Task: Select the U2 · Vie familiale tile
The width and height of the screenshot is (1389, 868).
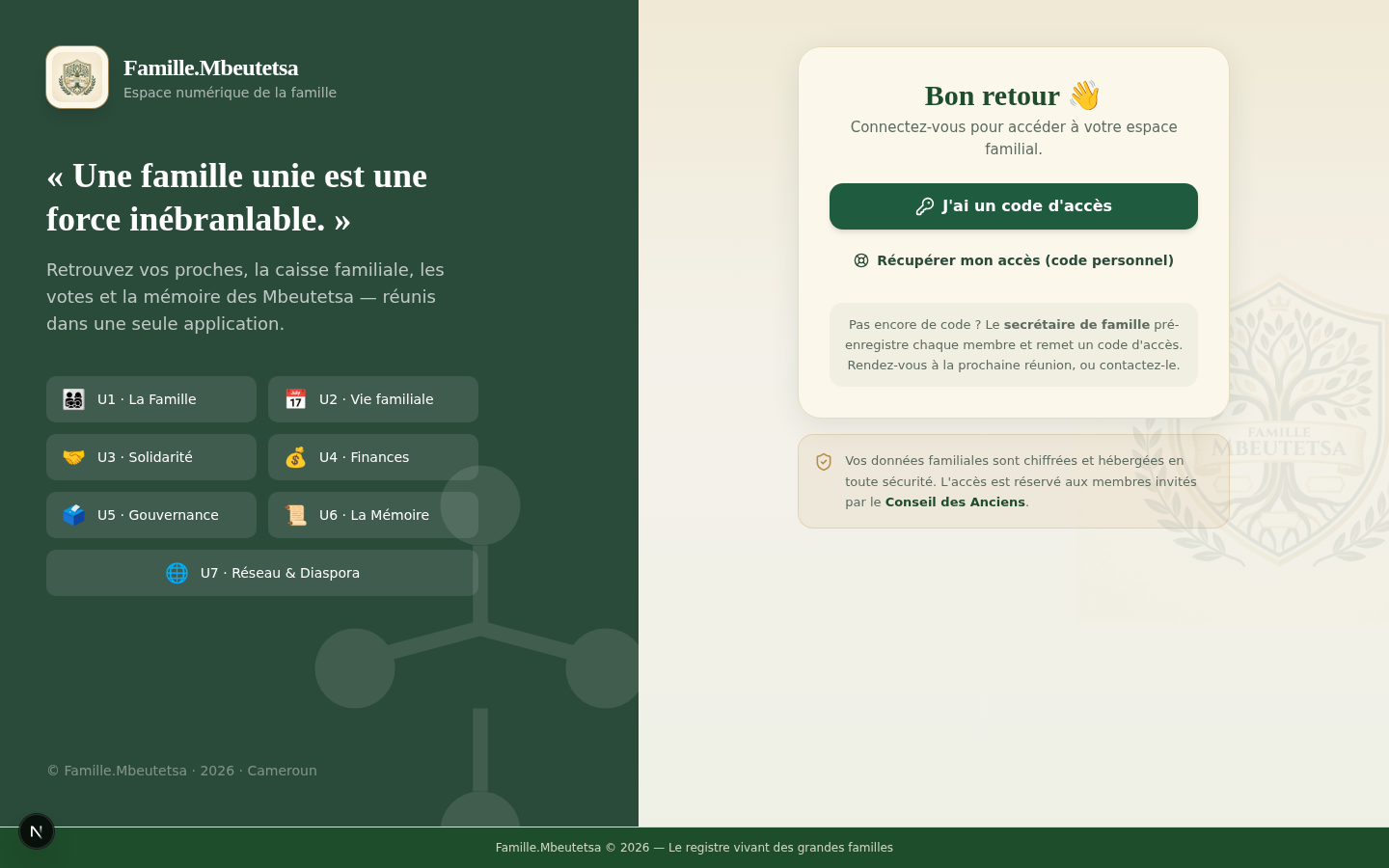Action: 373,399
